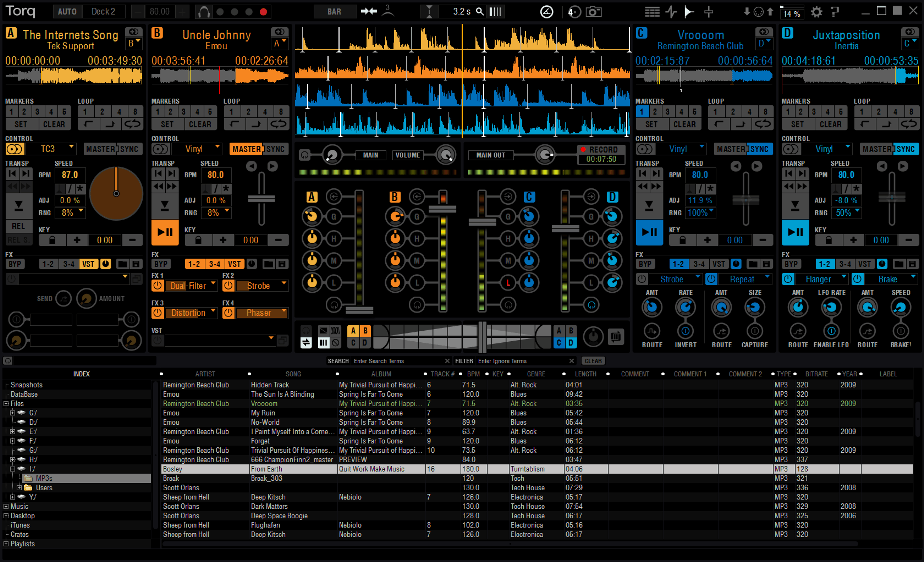Image resolution: width=924 pixels, height=562 pixels.
Task: Open settings gear in top toolbar
Action: [816, 12]
